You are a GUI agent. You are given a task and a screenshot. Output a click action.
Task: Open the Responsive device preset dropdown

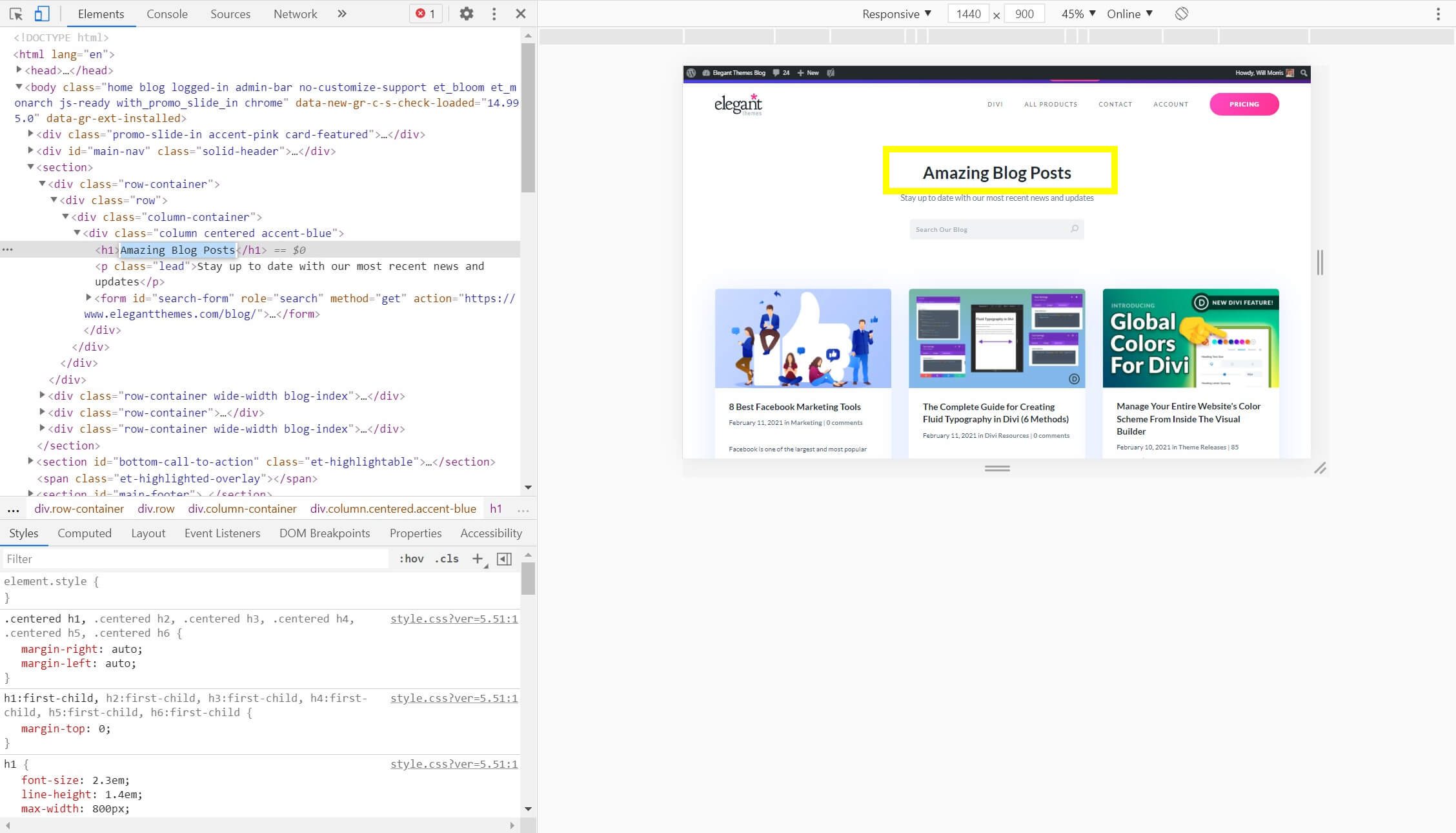click(896, 14)
